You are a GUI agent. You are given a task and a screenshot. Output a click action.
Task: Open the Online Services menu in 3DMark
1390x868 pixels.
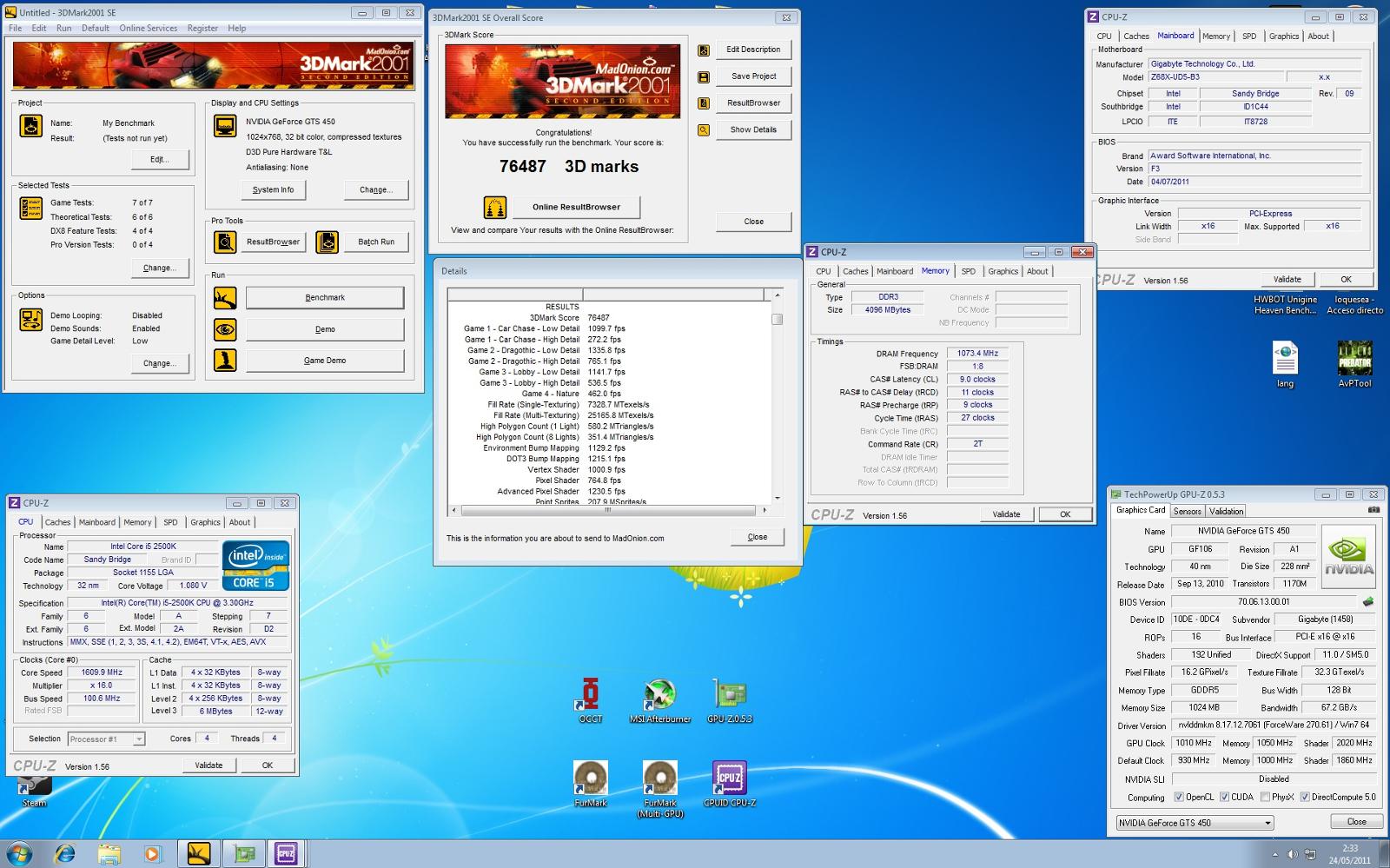tap(148, 28)
